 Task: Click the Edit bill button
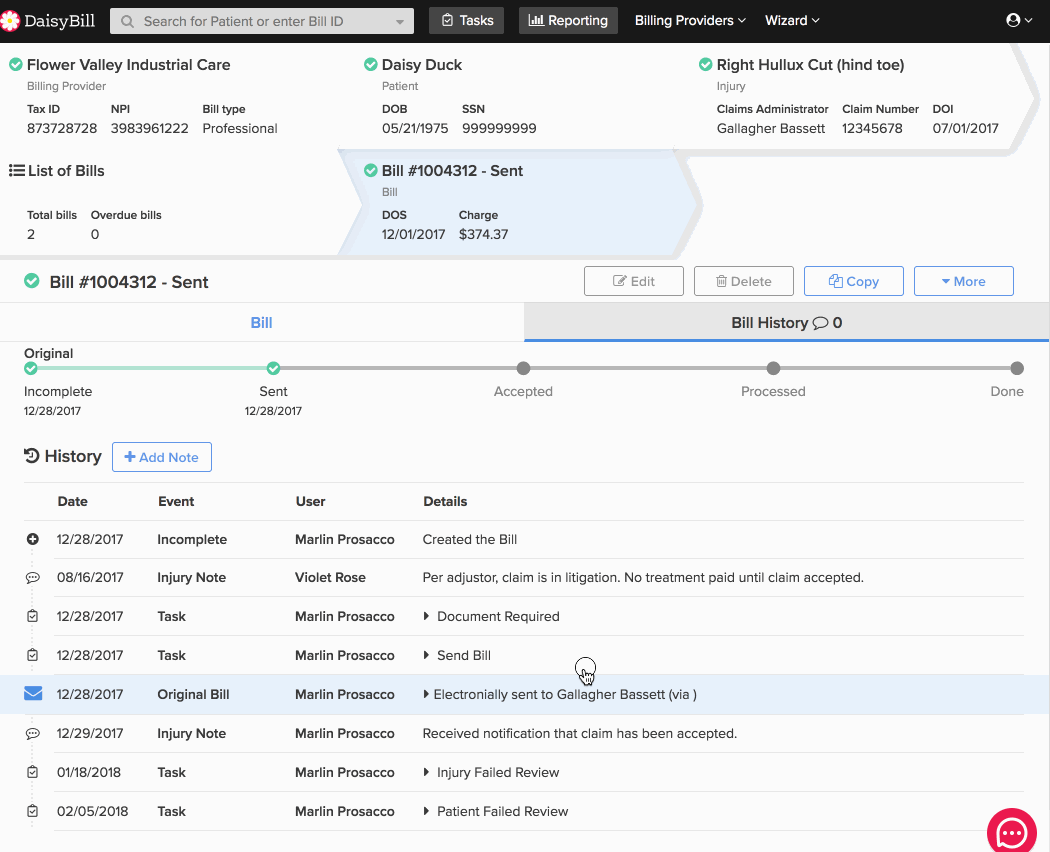coord(633,281)
